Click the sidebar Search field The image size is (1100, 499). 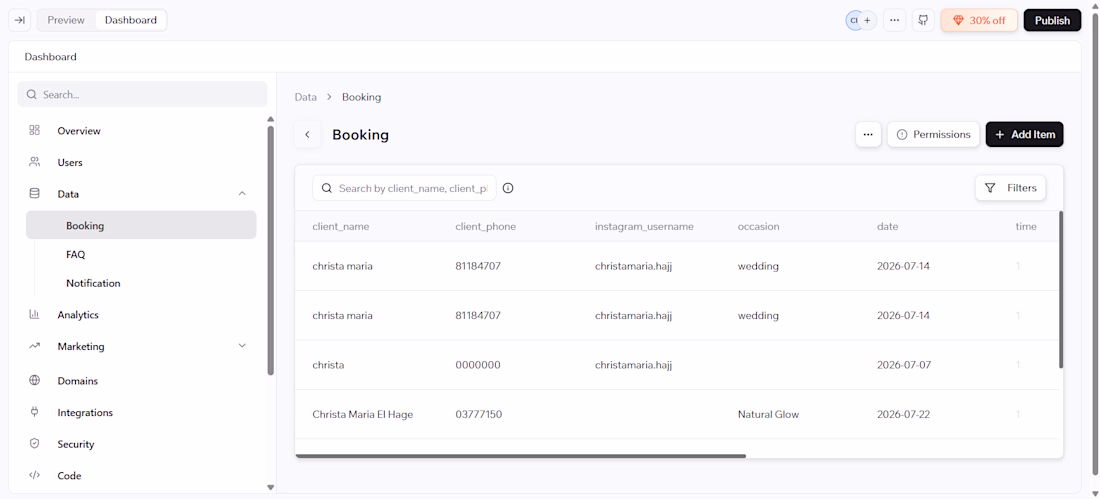pos(142,94)
